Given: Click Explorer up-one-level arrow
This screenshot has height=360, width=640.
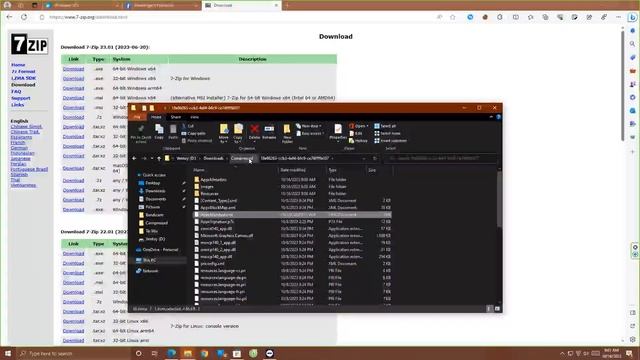Looking at the screenshot, I should pyautogui.click(x=159, y=158).
